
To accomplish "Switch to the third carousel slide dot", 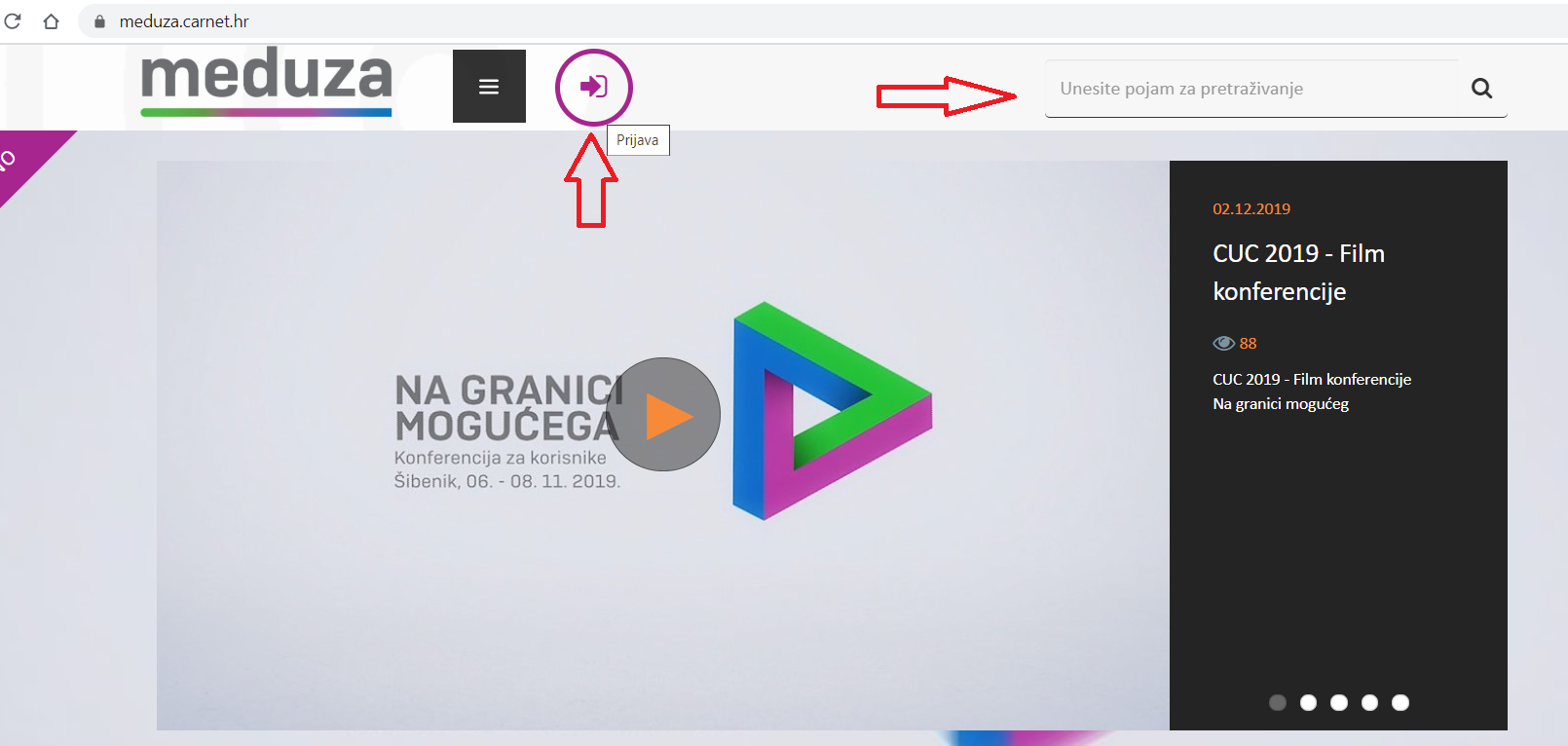I will click(x=1339, y=702).
